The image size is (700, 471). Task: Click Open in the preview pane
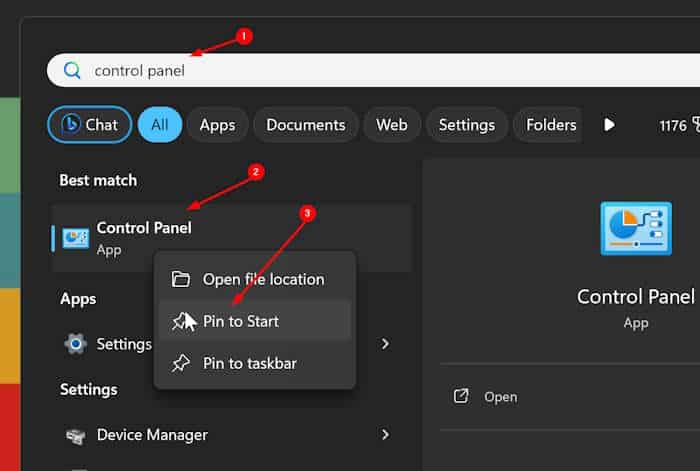[x=500, y=397]
